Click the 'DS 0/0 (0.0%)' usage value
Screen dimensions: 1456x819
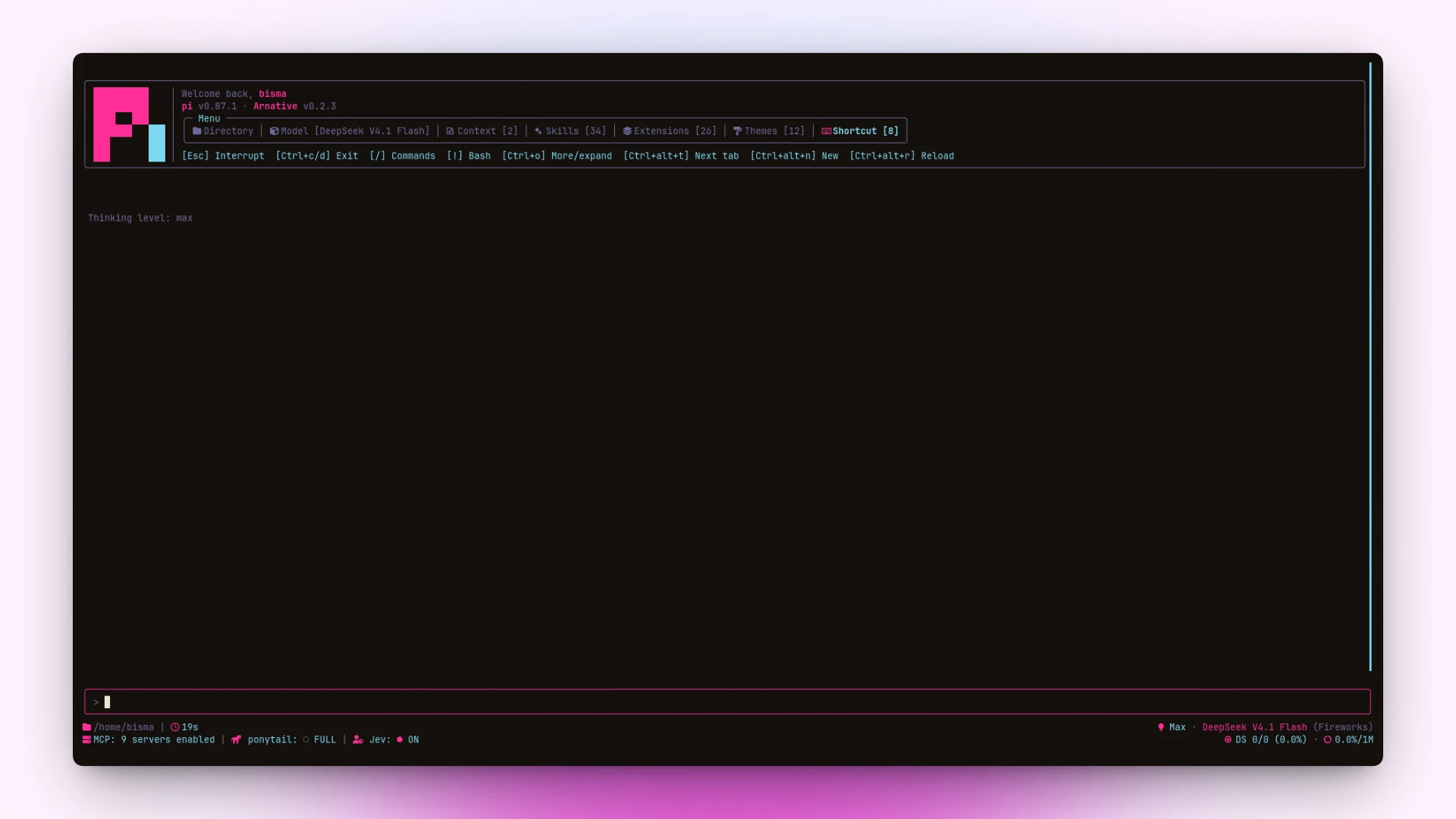coord(1271,739)
